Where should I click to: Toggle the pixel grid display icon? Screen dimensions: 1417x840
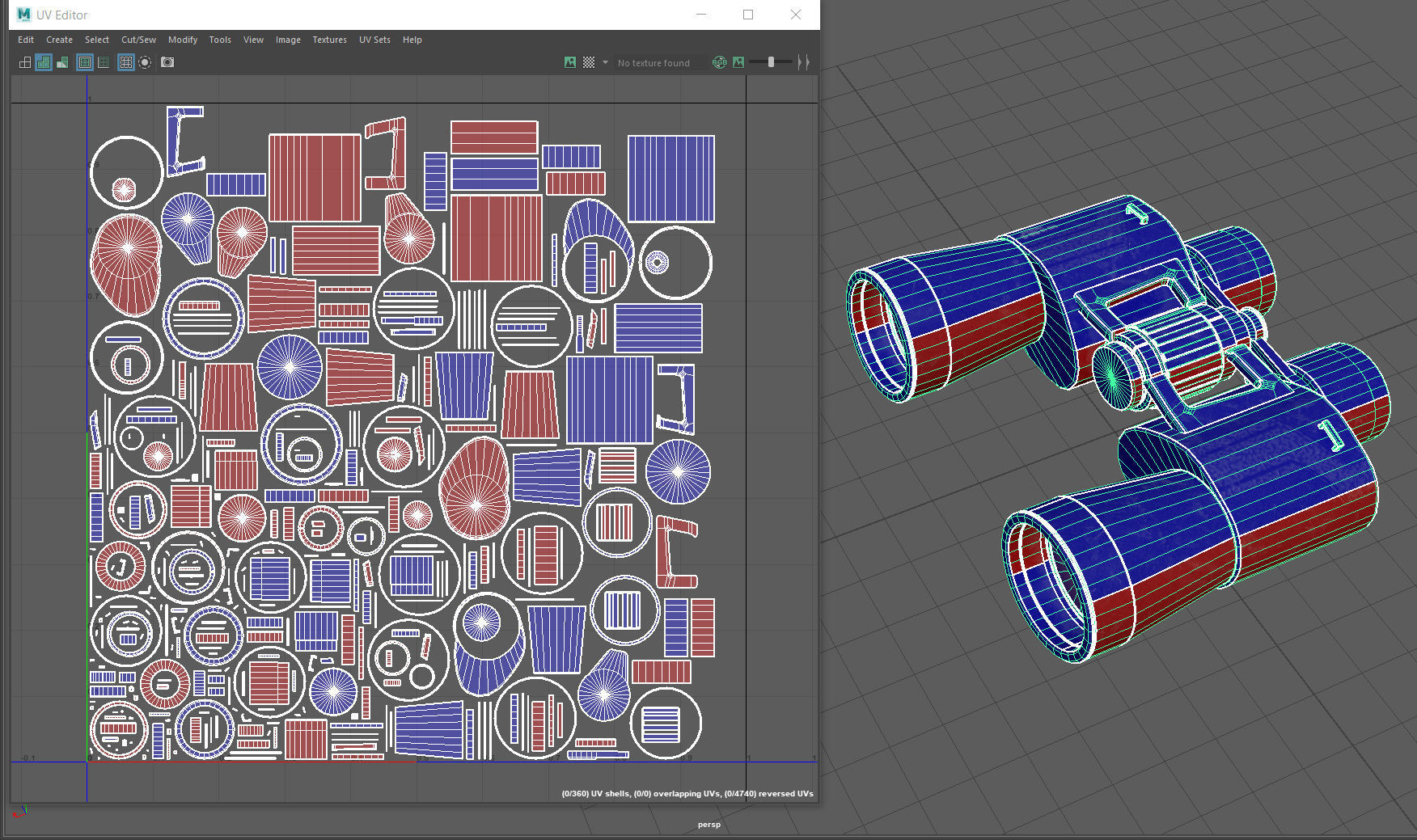click(125, 62)
